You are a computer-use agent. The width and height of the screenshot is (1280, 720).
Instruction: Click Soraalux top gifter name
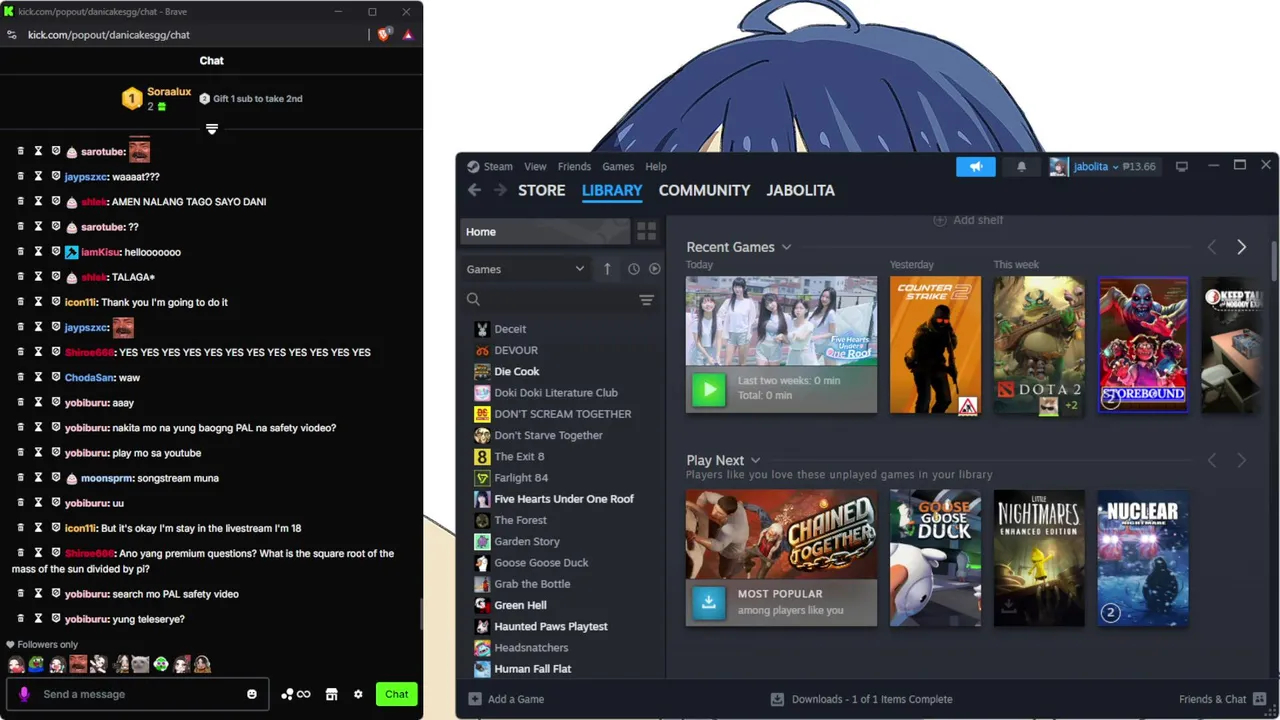click(169, 92)
